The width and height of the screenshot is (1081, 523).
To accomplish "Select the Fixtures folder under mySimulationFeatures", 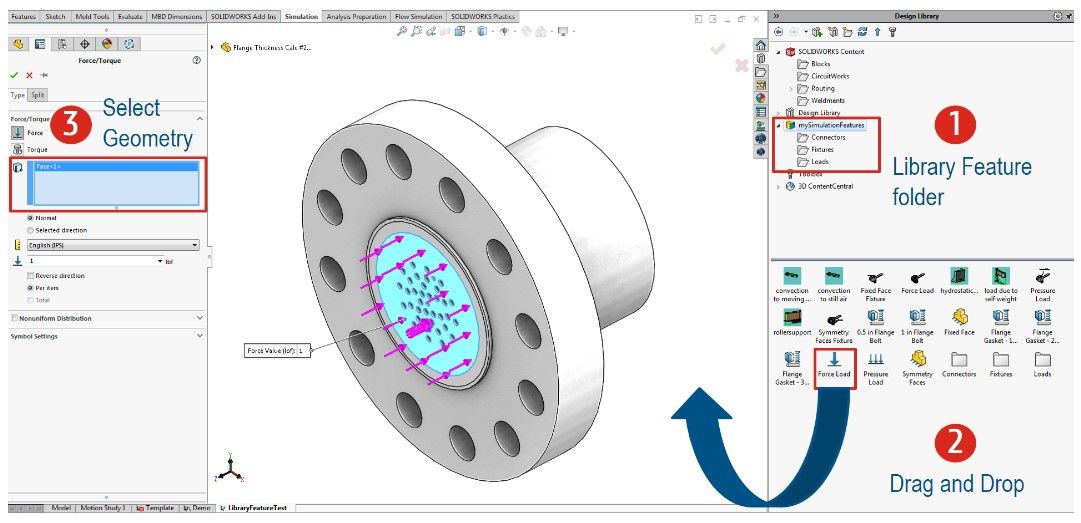I will [816, 150].
